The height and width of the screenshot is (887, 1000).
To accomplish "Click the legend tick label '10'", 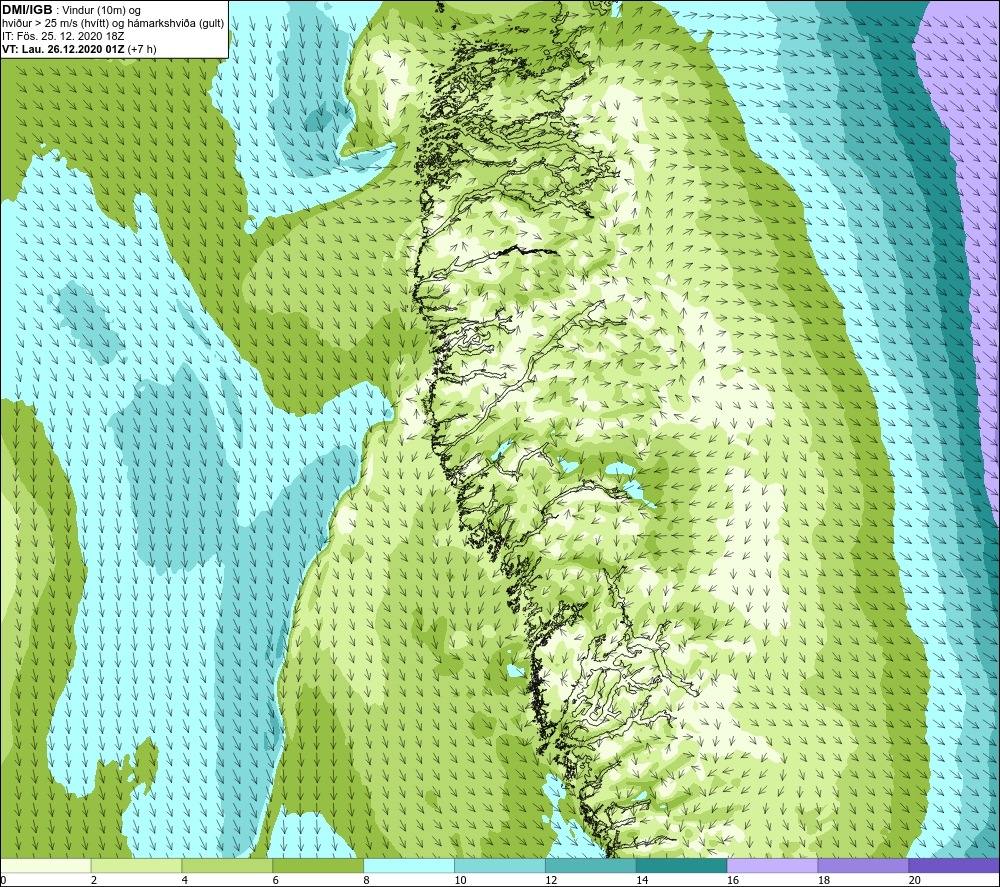I will (460, 881).
